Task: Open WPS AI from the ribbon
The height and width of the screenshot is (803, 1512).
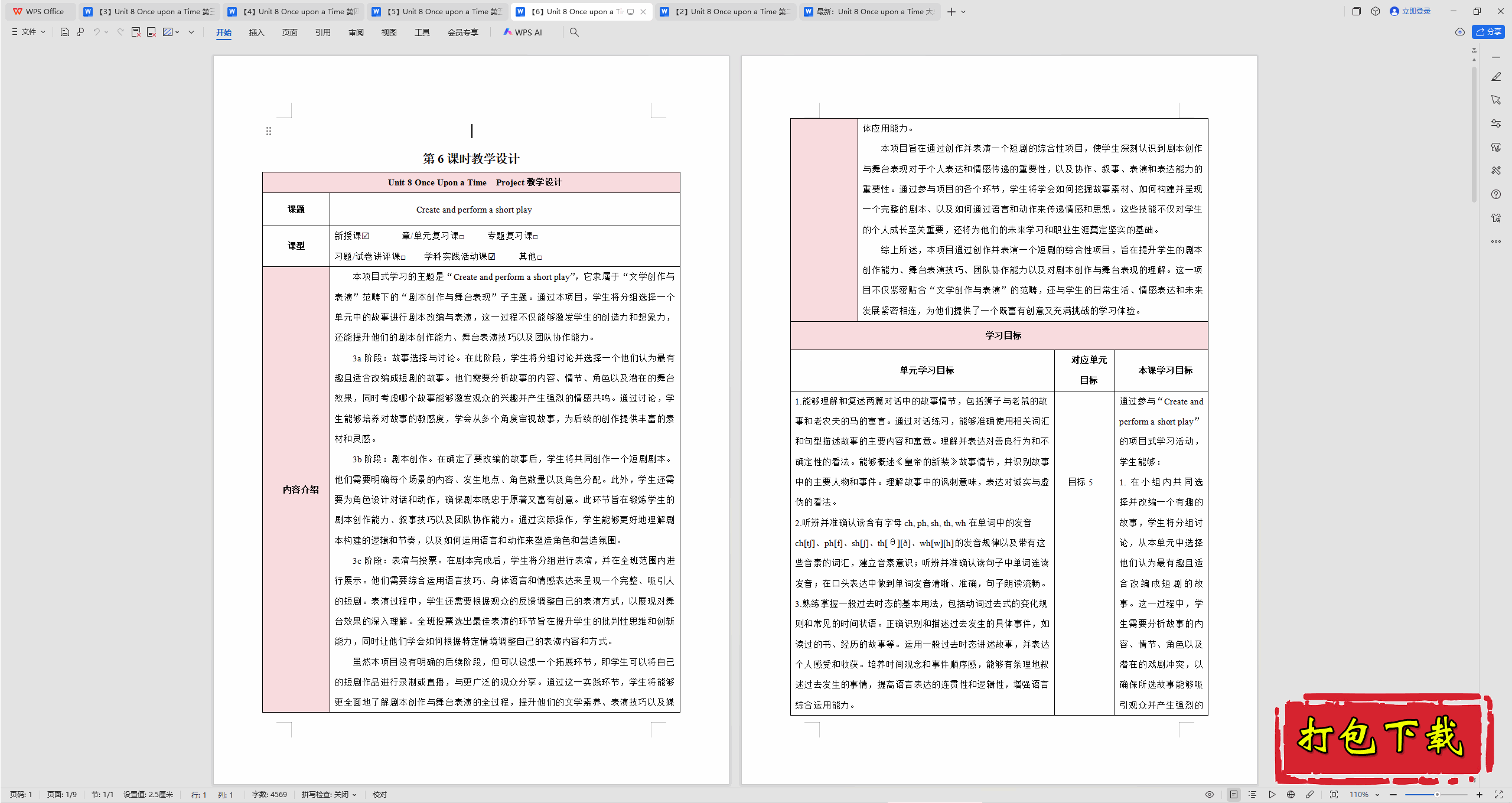Action: (523, 32)
